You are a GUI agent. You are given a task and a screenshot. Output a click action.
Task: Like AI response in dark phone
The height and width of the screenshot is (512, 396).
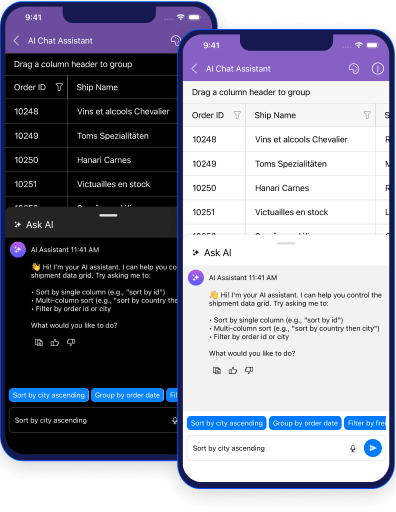(55, 342)
